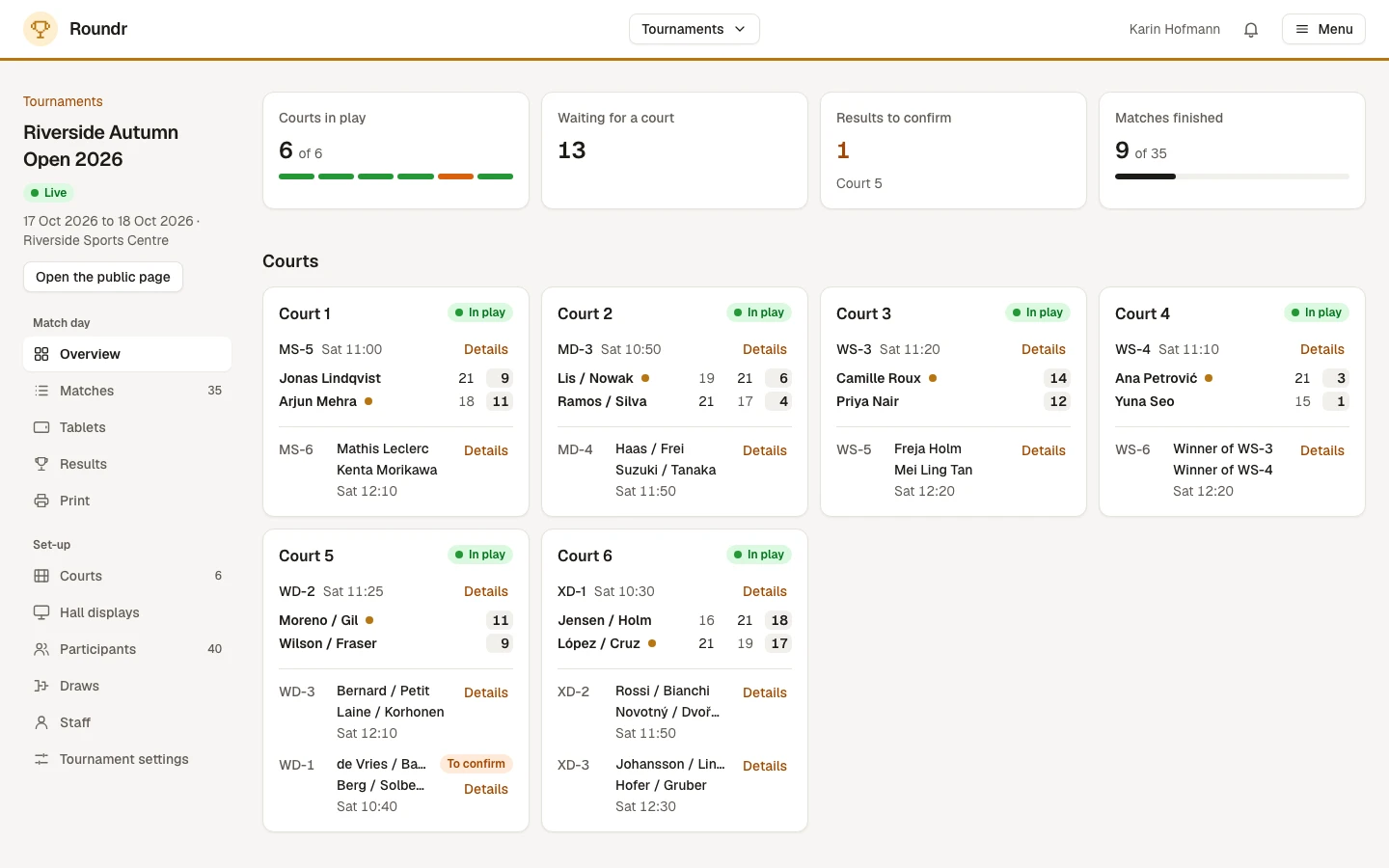The image size is (1389, 868).
Task: Click the To confirm badge on WD-1
Action: tap(477, 764)
